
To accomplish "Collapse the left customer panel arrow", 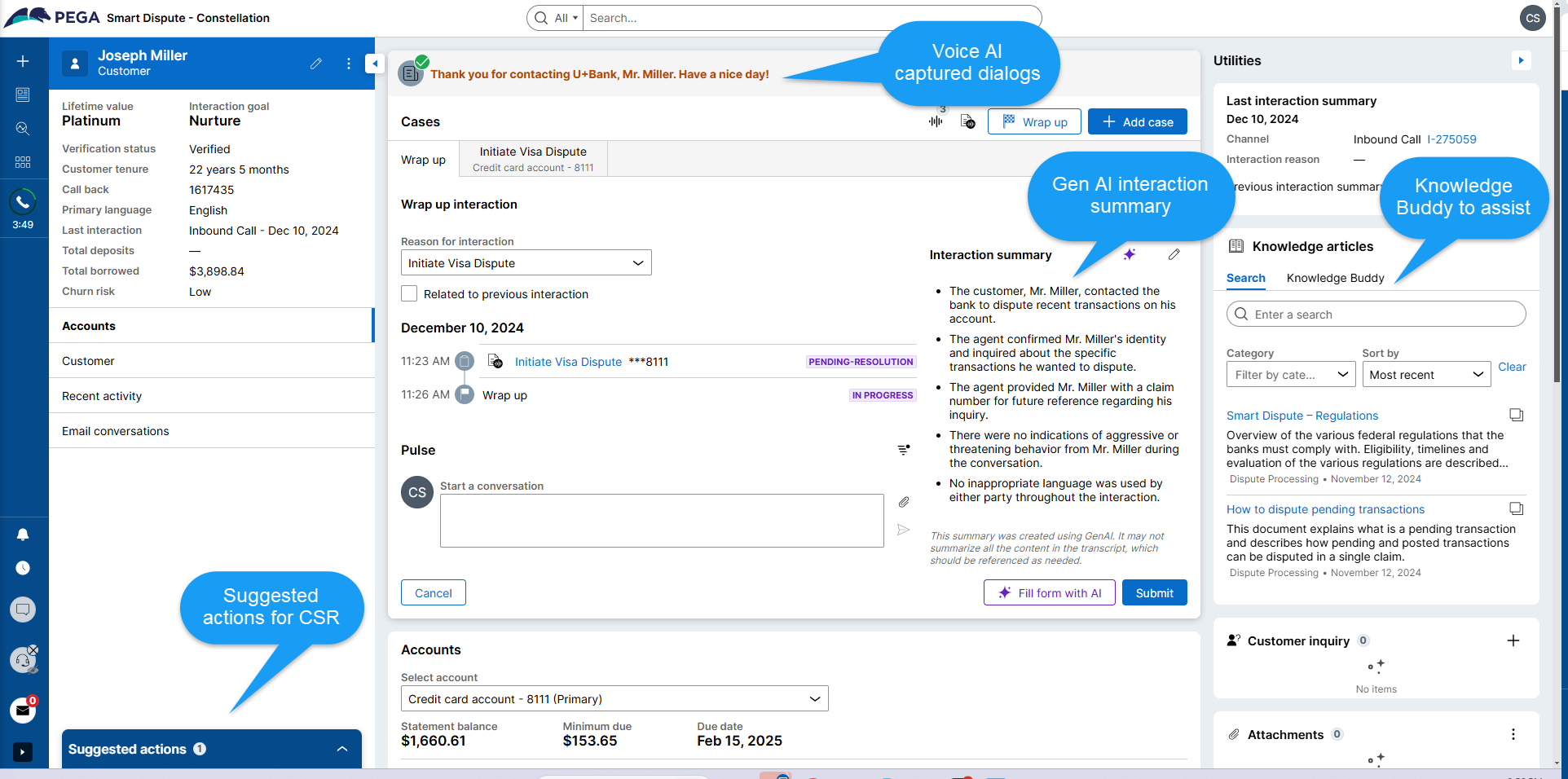I will click(375, 63).
